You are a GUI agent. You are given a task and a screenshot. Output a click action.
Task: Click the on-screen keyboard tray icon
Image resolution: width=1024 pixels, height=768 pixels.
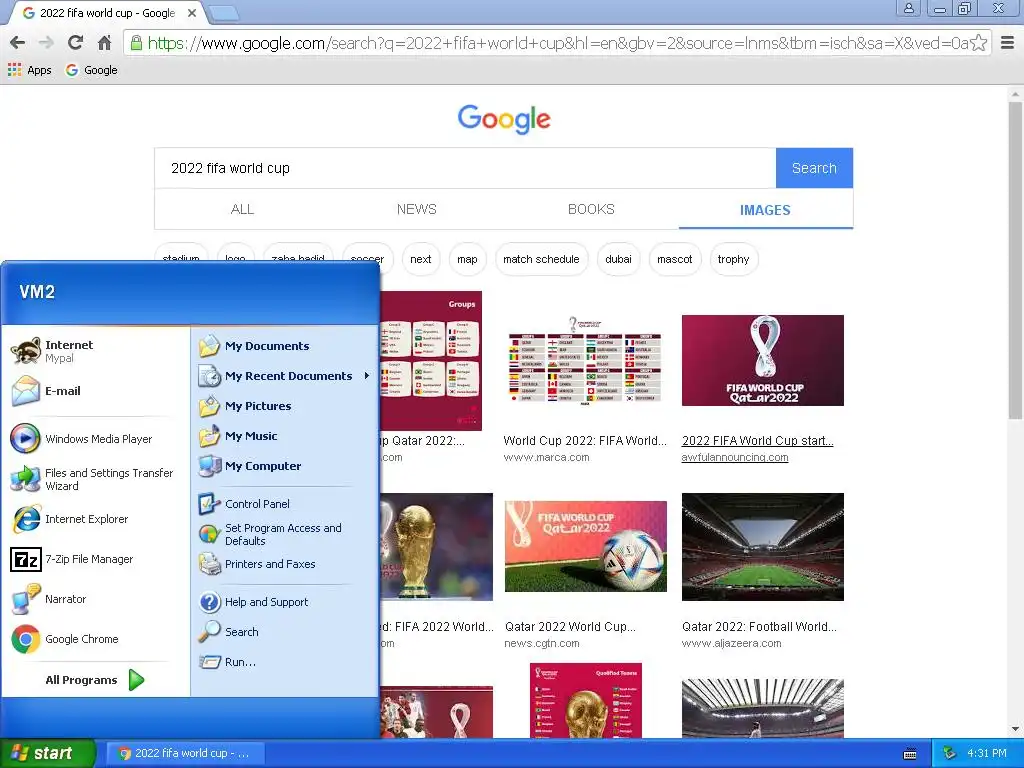[910, 754]
